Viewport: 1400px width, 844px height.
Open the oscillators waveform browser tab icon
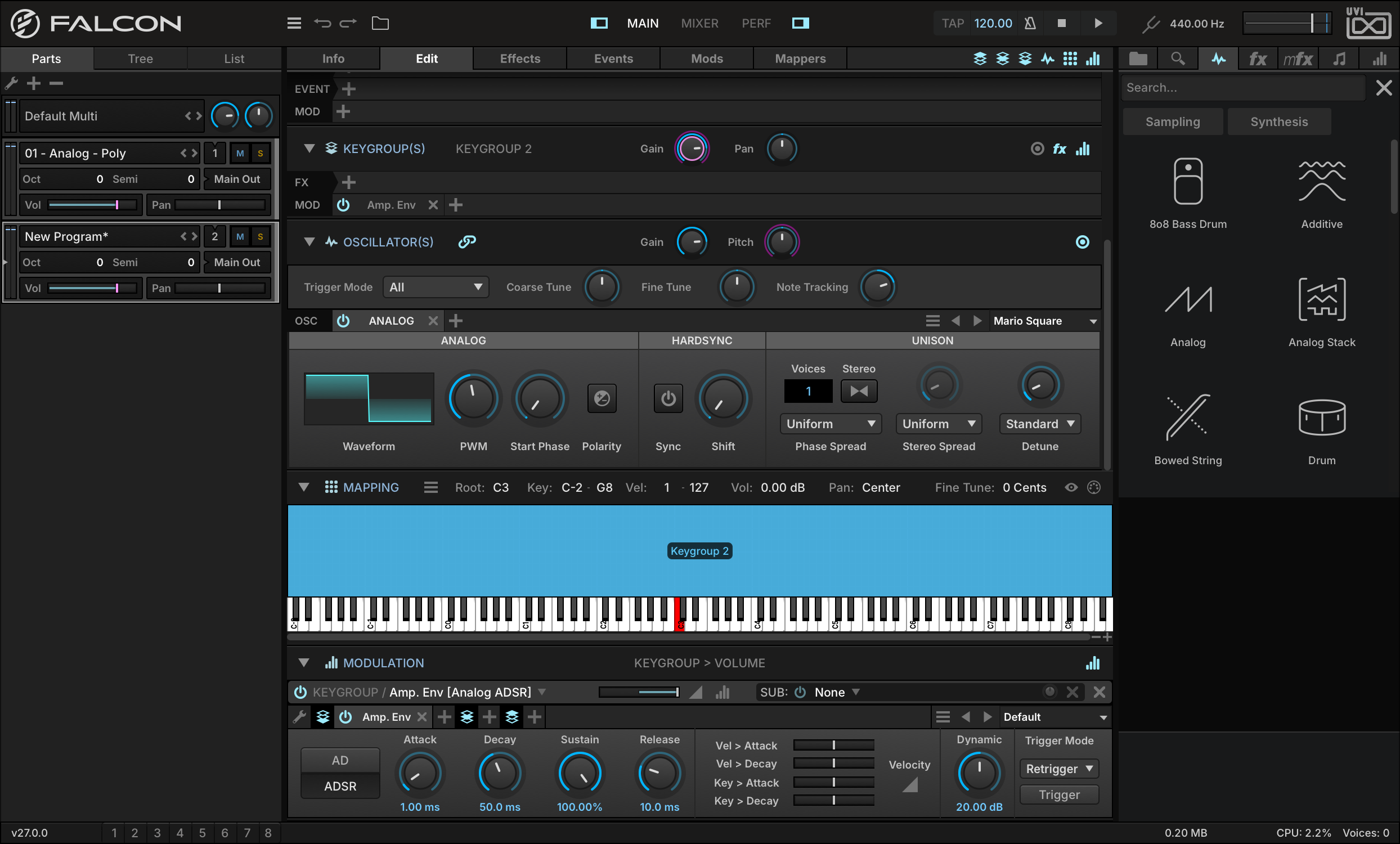(x=1219, y=59)
